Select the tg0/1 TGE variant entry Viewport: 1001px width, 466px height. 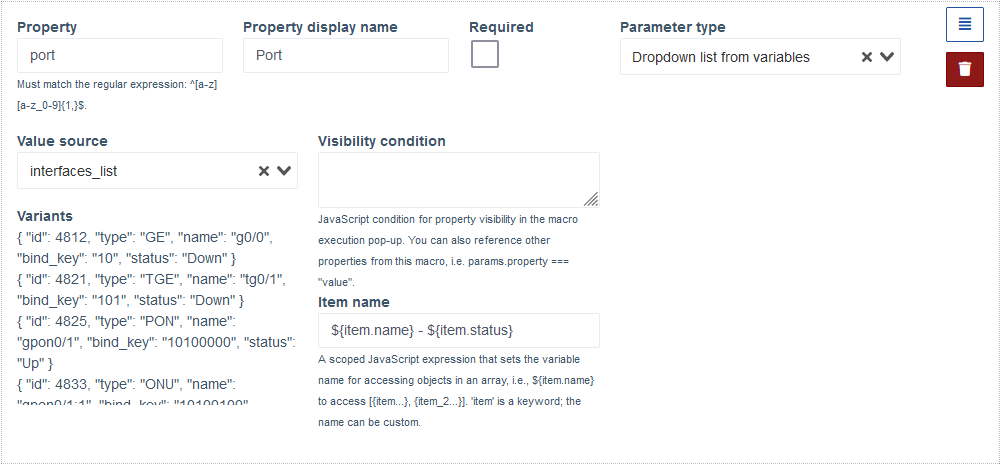coord(151,289)
